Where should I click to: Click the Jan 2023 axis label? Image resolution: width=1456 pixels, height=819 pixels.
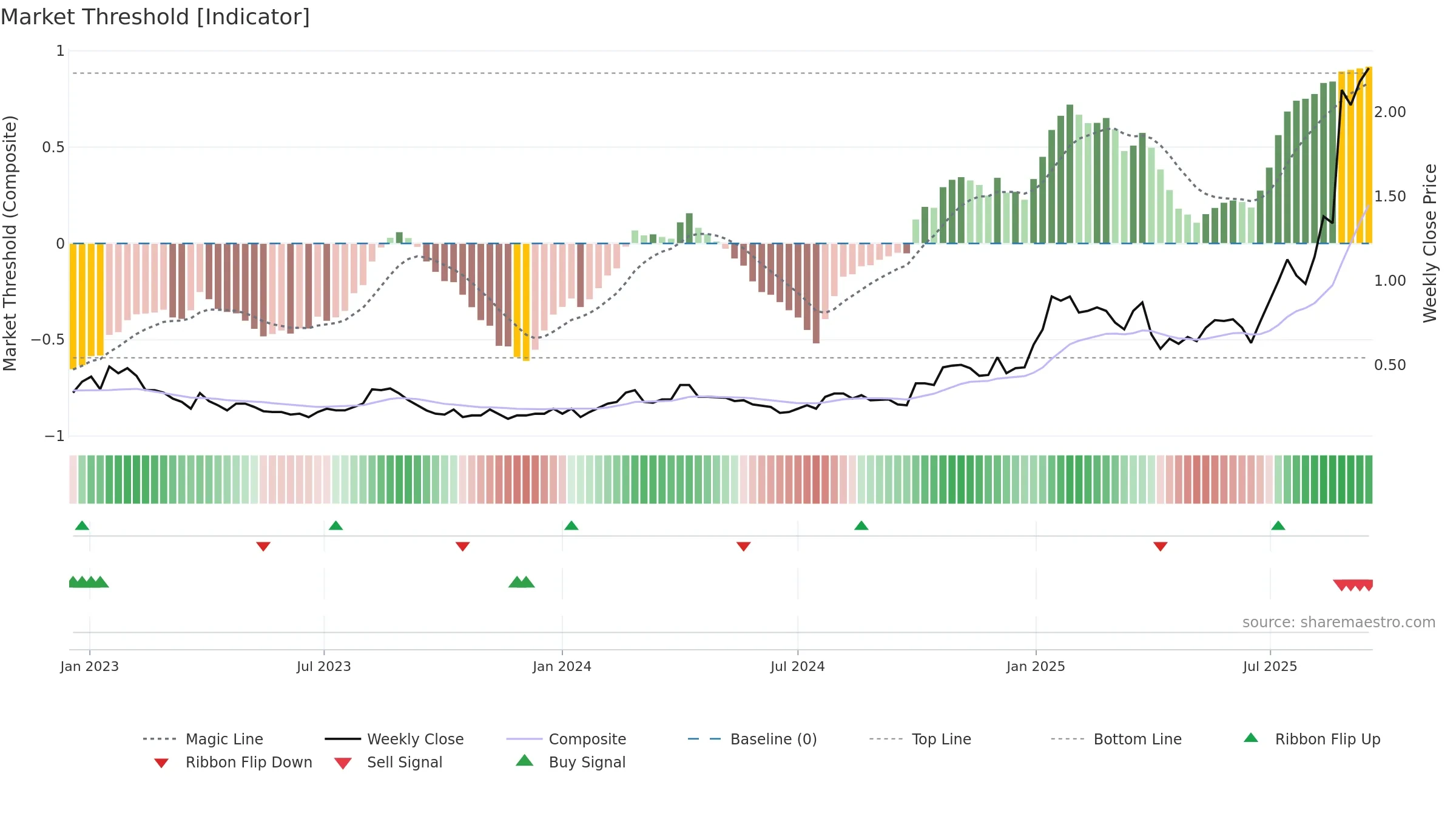coord(90,666)
